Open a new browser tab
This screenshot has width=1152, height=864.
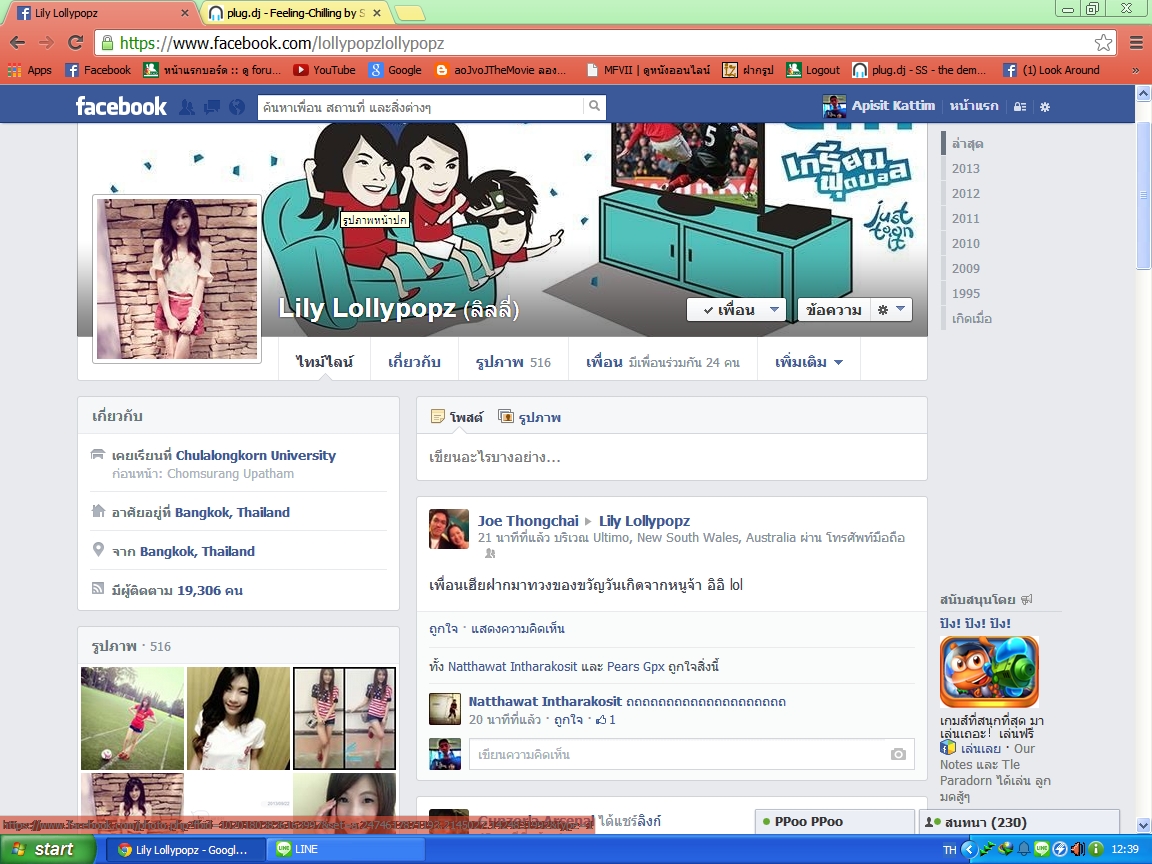(410, 13)
